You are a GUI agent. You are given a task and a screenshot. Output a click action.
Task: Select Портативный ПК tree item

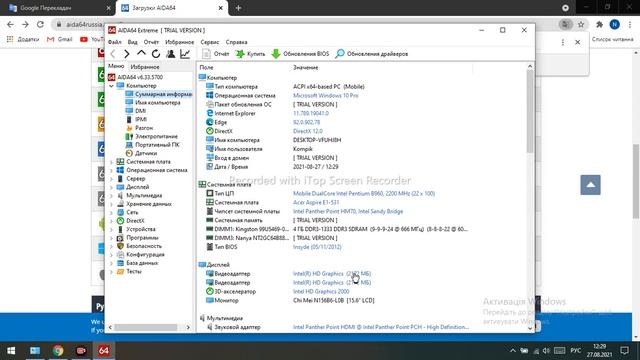coord(152,145)
